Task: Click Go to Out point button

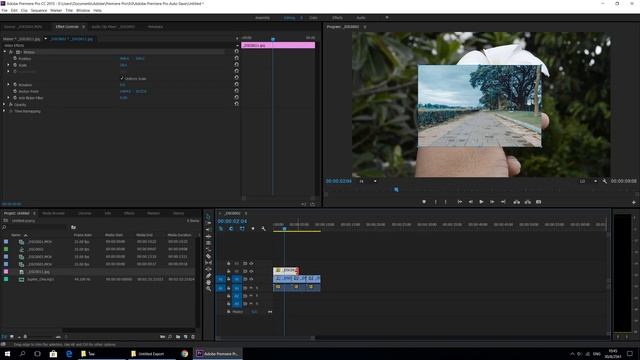Action: pos(503,202)
